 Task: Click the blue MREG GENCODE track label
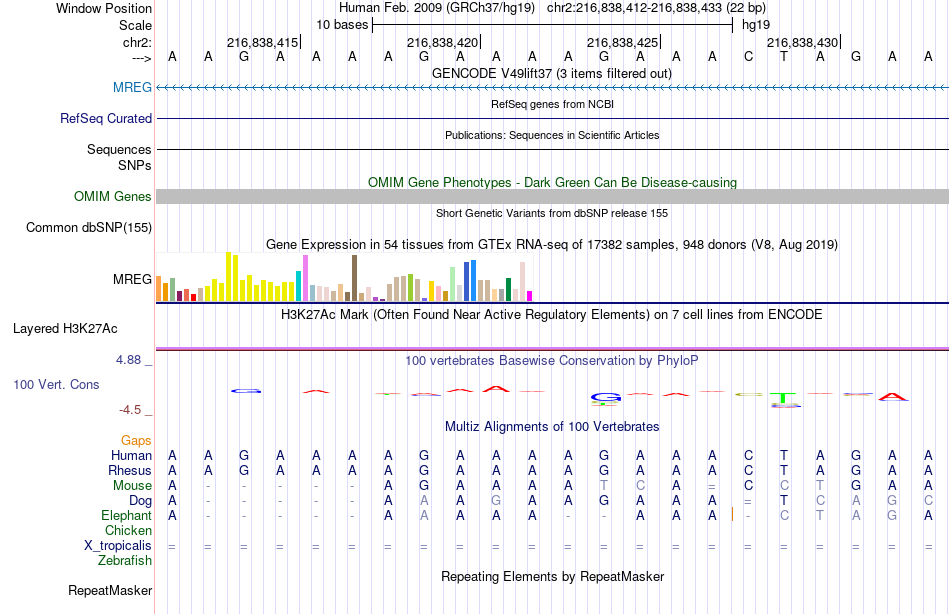[132, 88]
